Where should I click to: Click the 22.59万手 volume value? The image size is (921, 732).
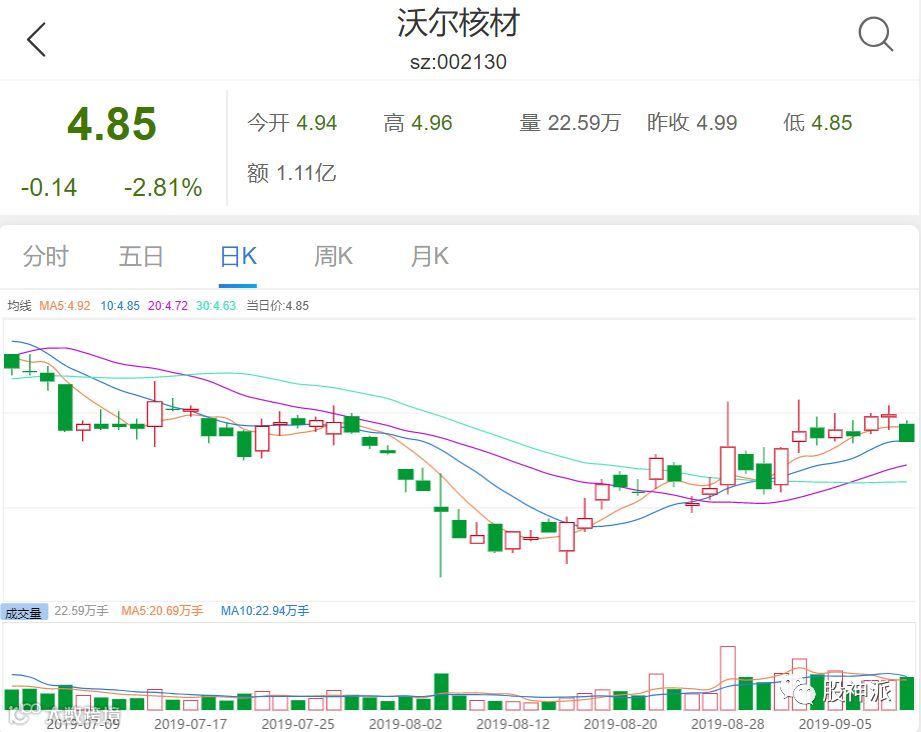point(81,611)
